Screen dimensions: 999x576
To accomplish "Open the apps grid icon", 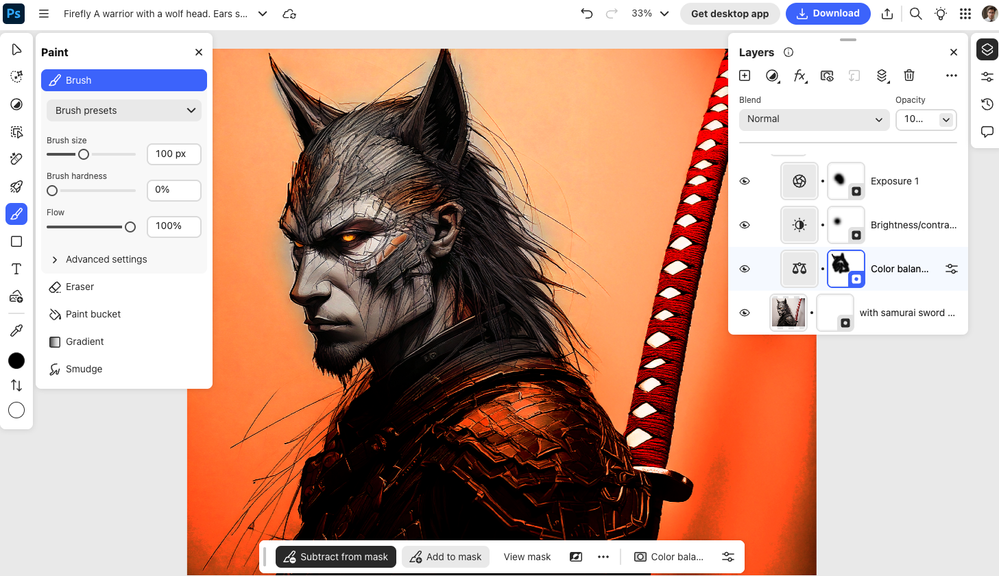I will tap(965, 13).
